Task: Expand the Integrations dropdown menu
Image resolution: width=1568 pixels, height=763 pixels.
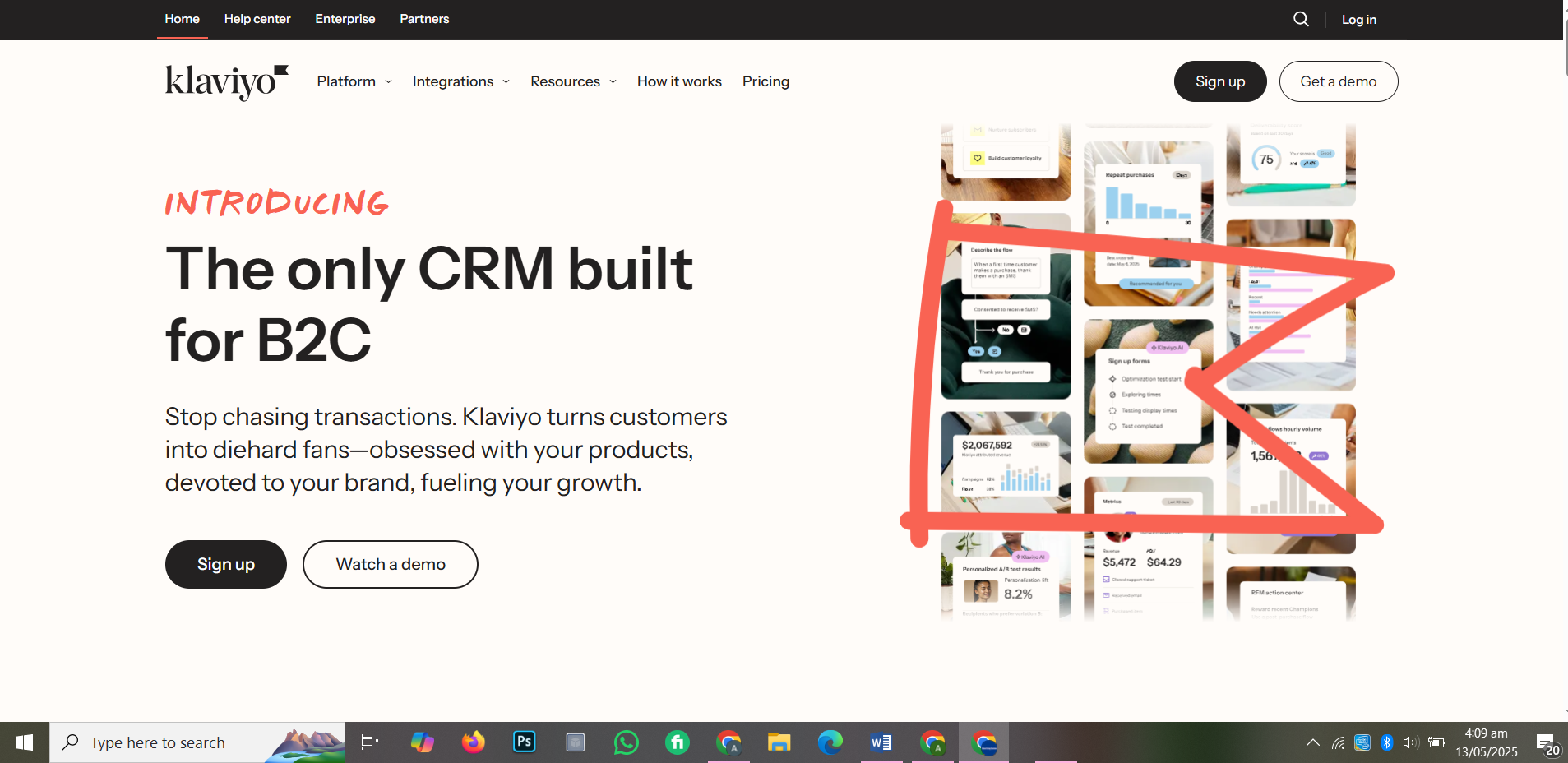Action: pyautogui.click(x=461, y=81)
